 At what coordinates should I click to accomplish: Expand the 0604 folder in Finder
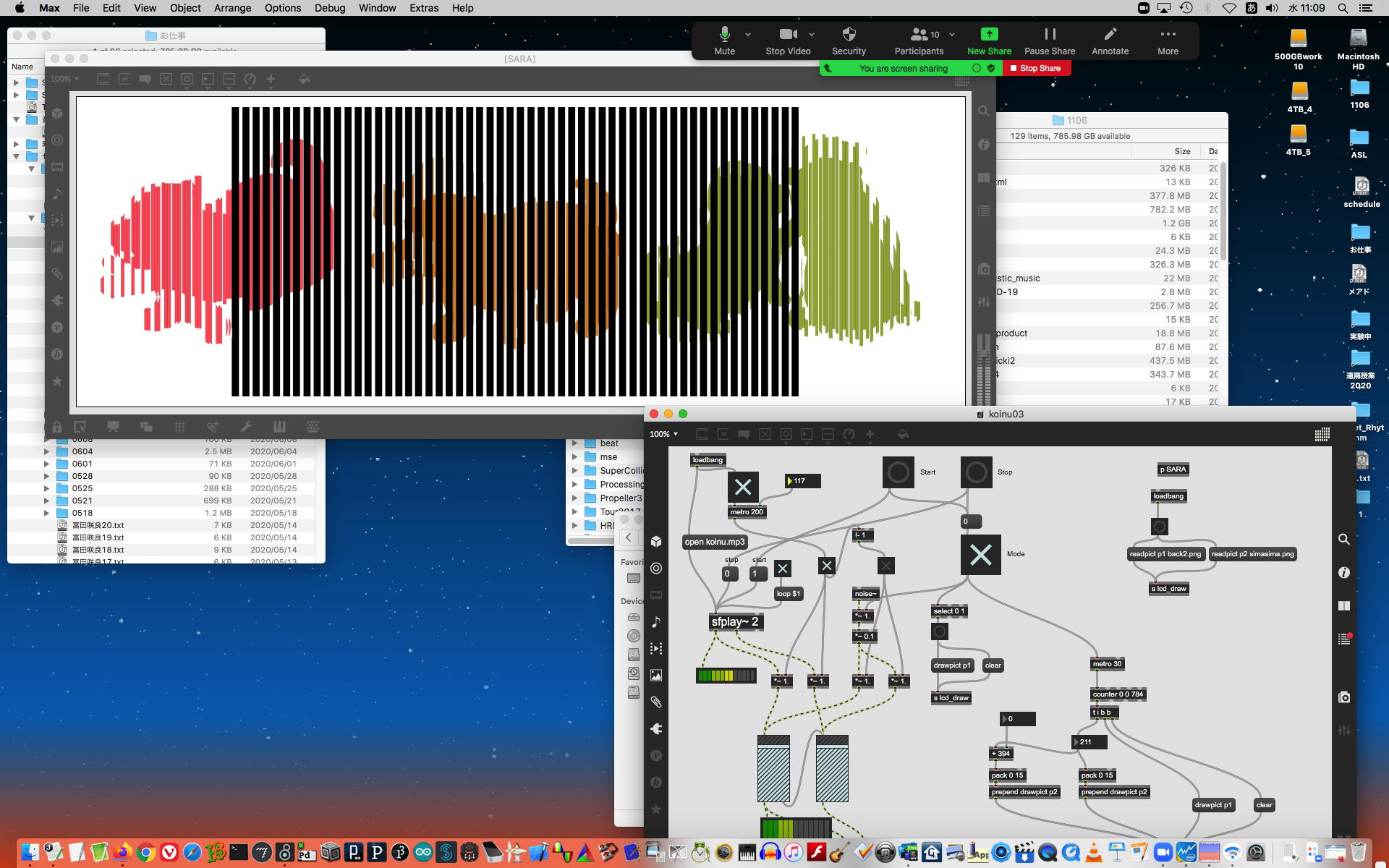[47, 451]
